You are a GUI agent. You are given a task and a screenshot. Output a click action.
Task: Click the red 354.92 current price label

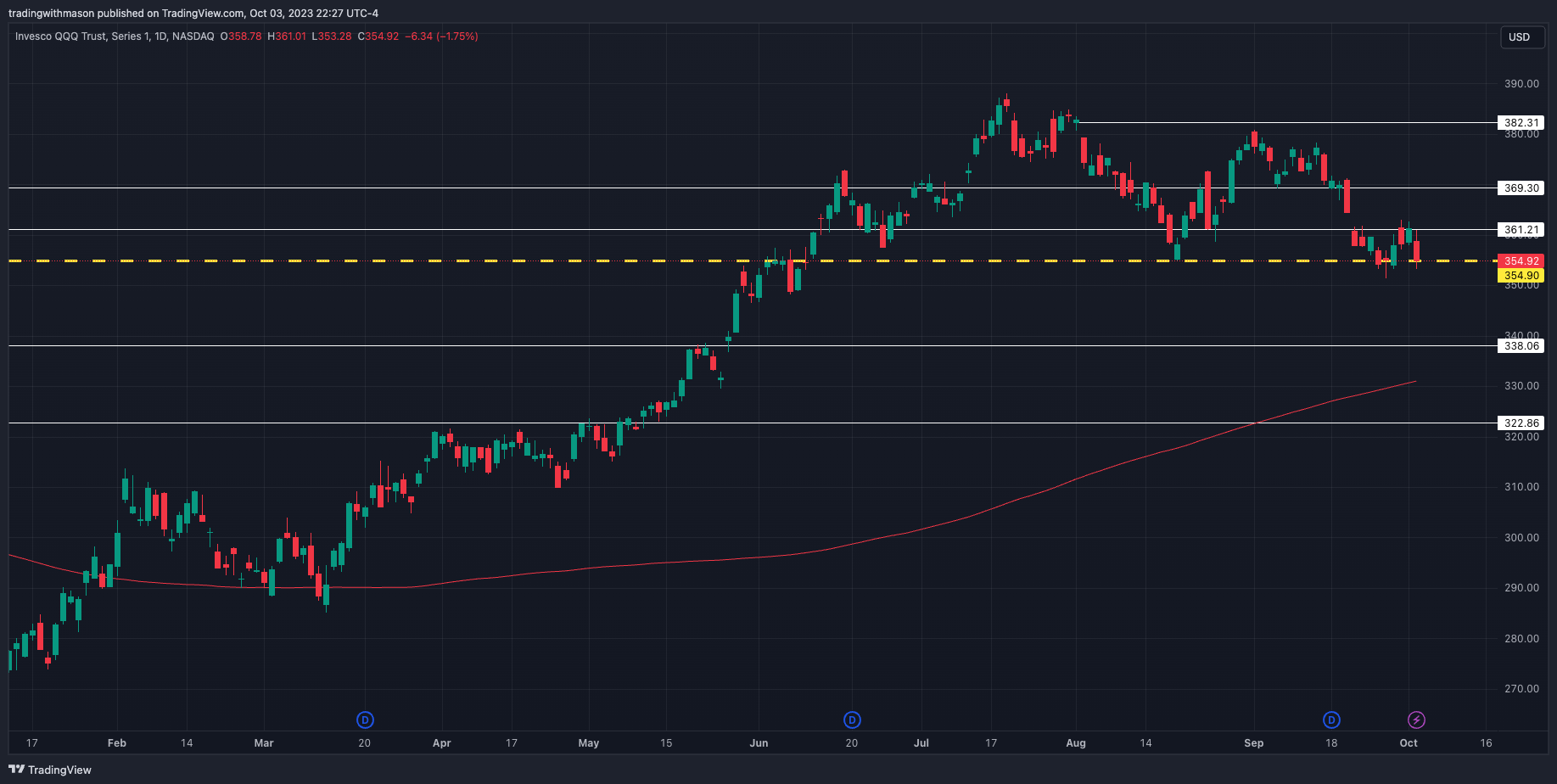(x=1521, y=261)
